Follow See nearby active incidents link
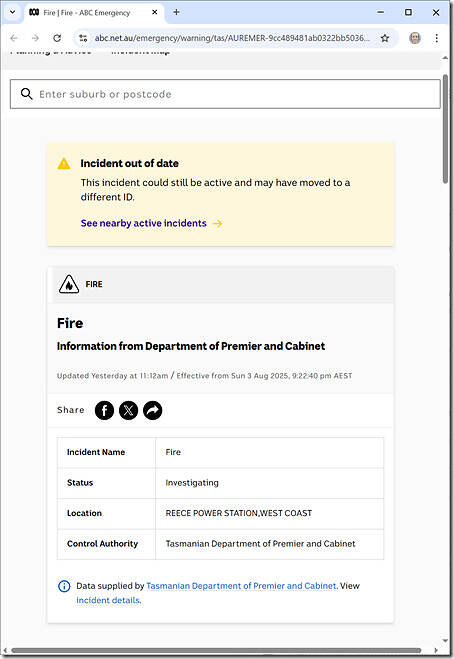This screenshot has width=454, height=659. coord(143,223)
